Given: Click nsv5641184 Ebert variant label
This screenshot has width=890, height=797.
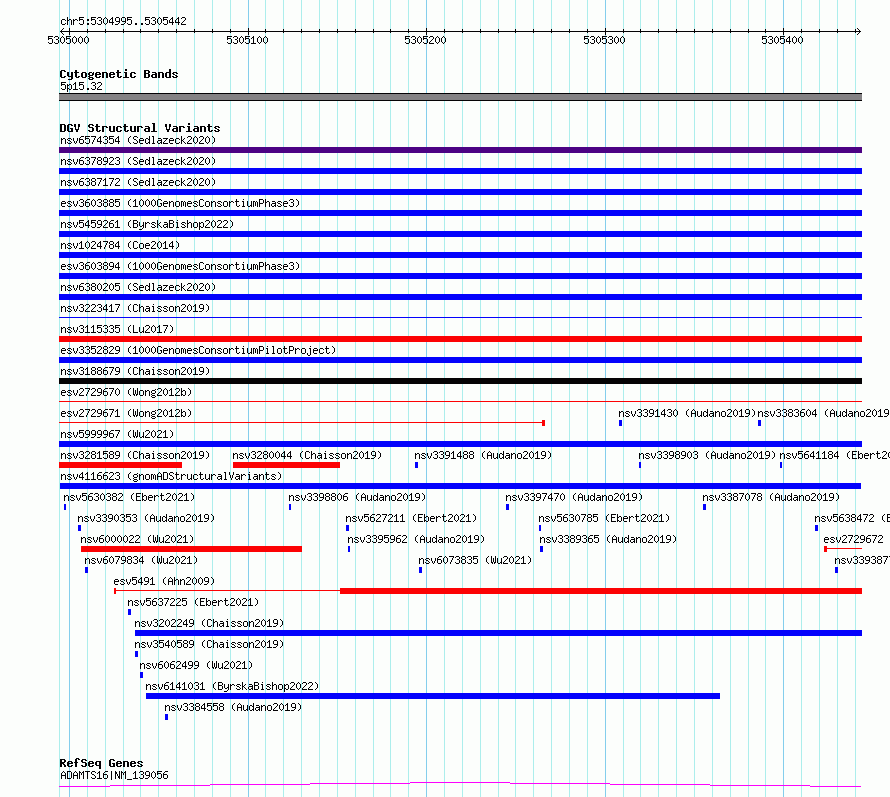Looking at the screenshot, I should pyautogui.click(x=834, y=455).
